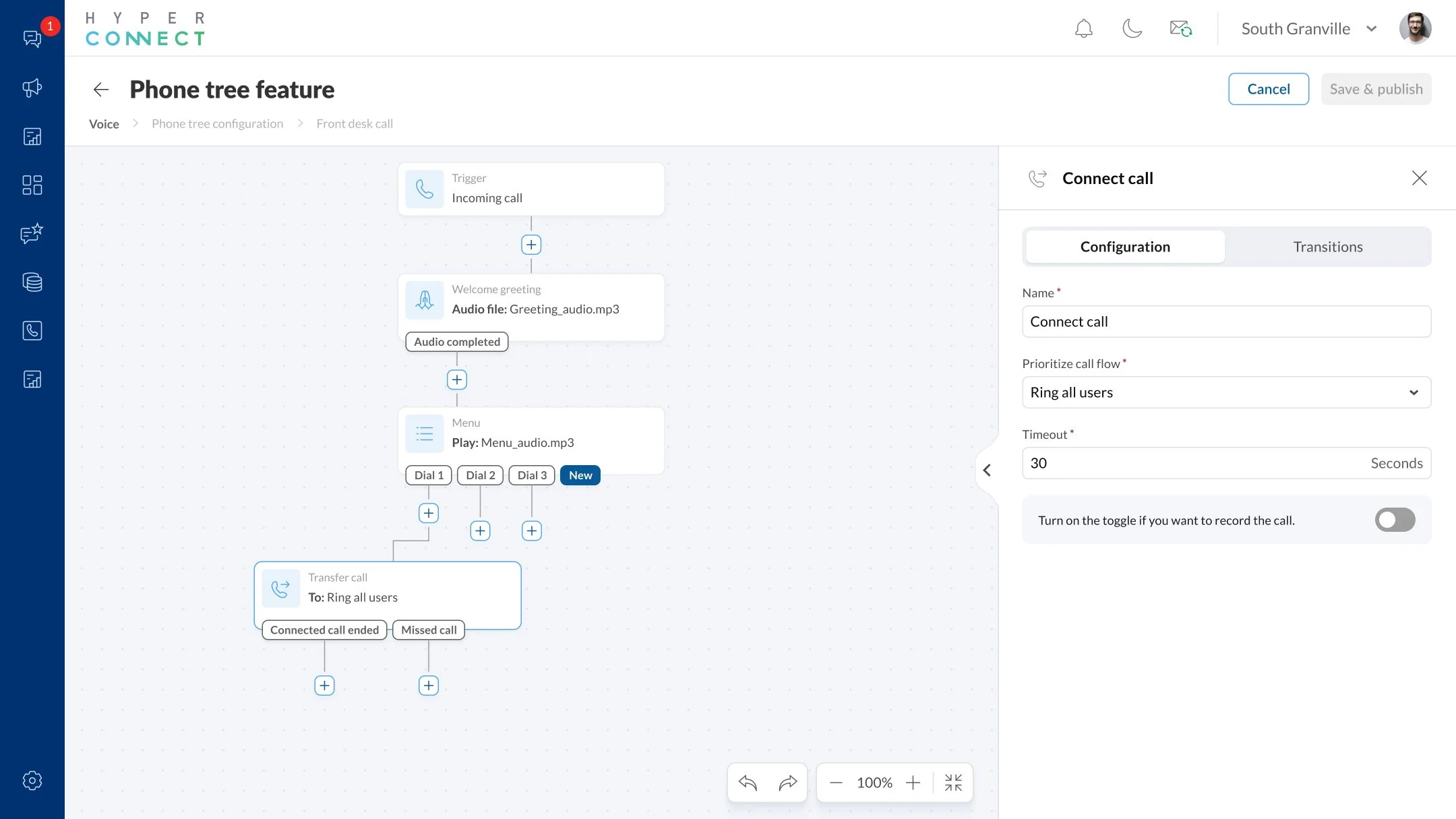Zoom in with the plus control

point(913,783)
